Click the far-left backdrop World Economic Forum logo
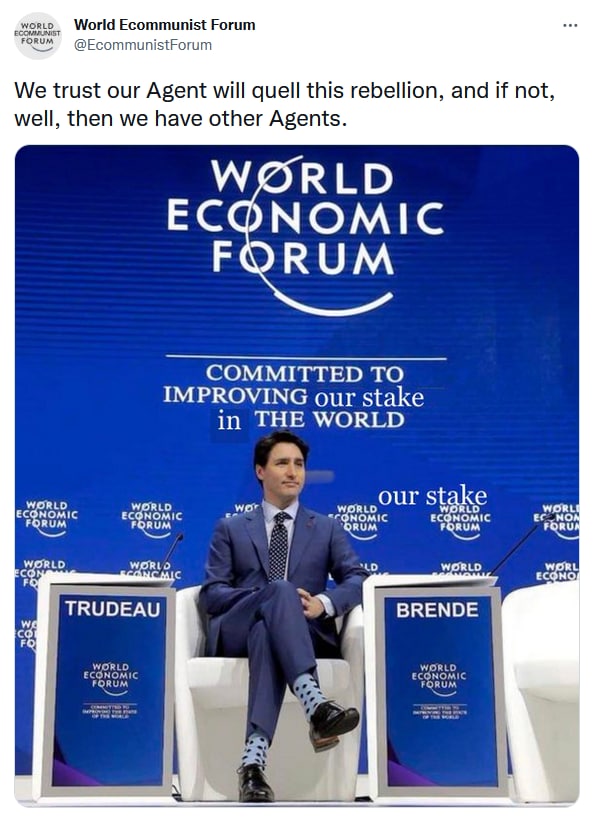 click(x=46, y=517)
